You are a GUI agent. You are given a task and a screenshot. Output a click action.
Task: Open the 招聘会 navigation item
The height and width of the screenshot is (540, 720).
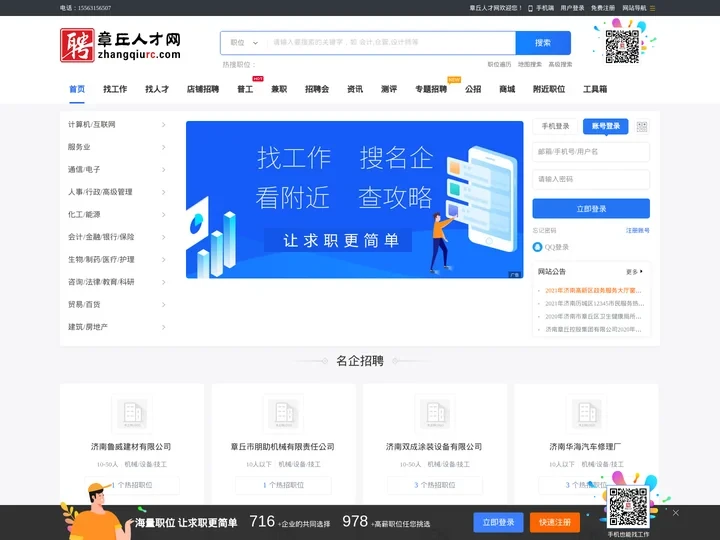(317, 89)
